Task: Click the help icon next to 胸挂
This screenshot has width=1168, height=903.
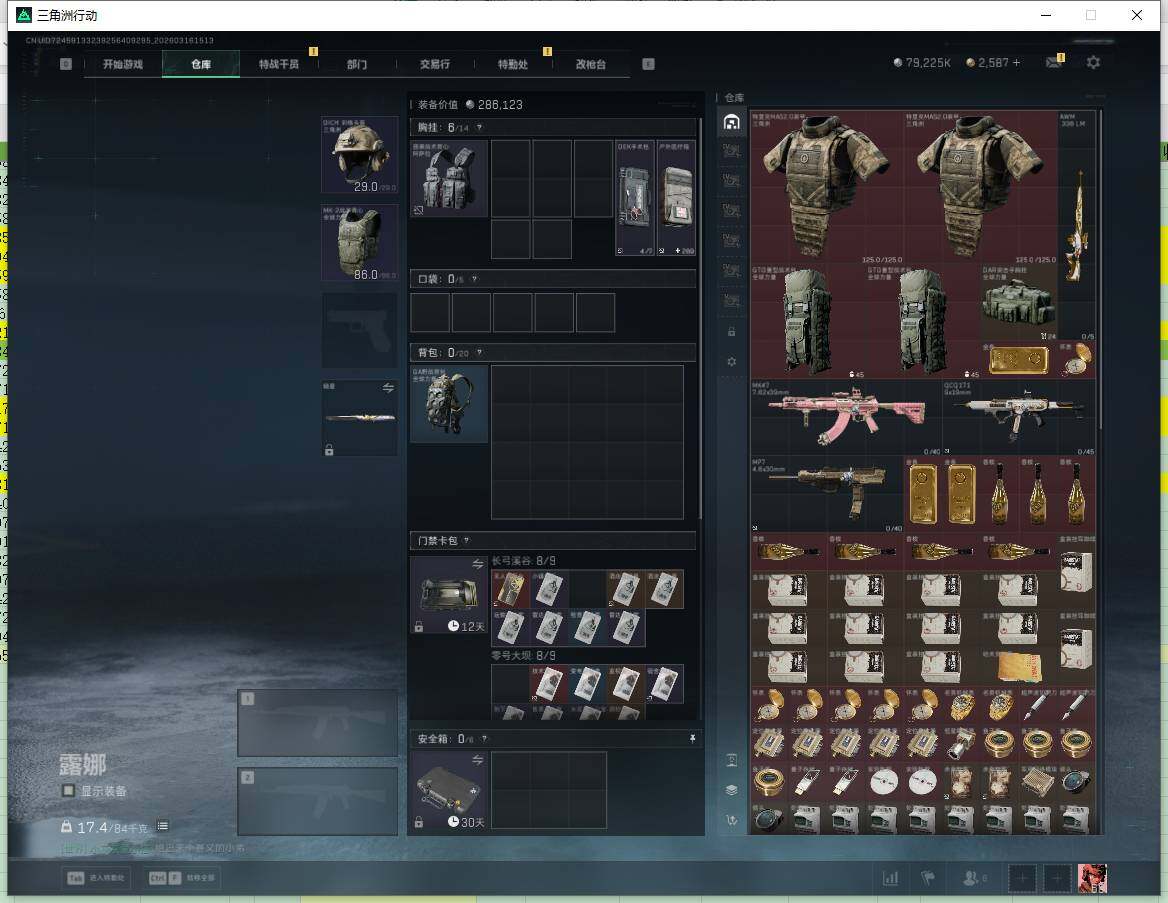Action: [x=479, y=127]
